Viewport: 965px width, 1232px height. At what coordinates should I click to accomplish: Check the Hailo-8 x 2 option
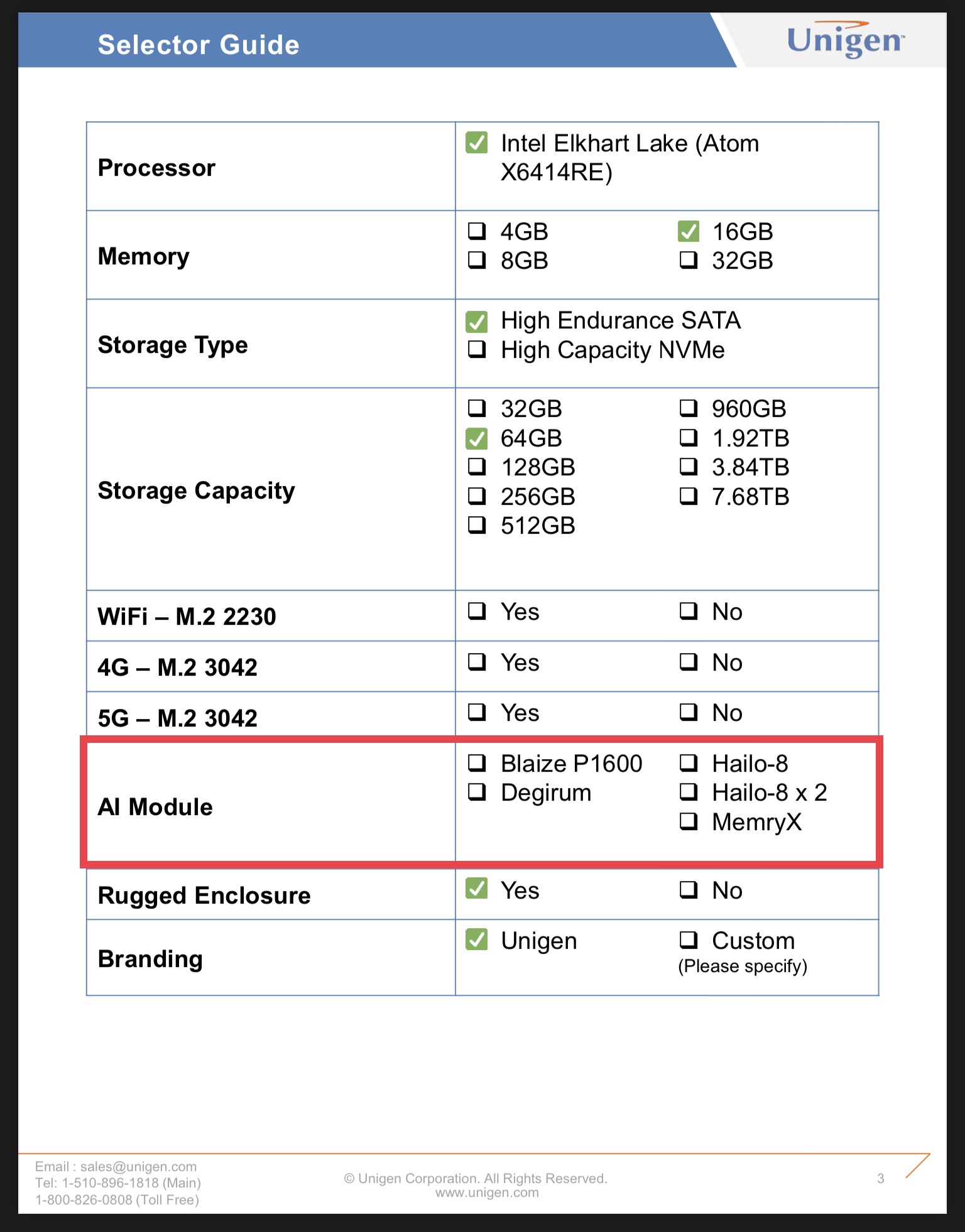pyautogui.click(x=689, y=792)
